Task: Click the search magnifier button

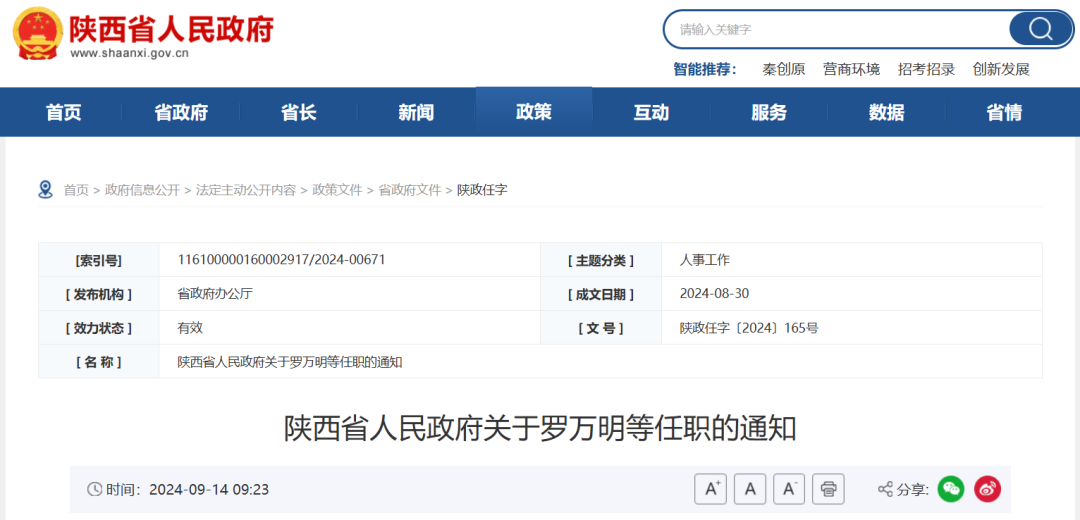Action: point(1041,29)
